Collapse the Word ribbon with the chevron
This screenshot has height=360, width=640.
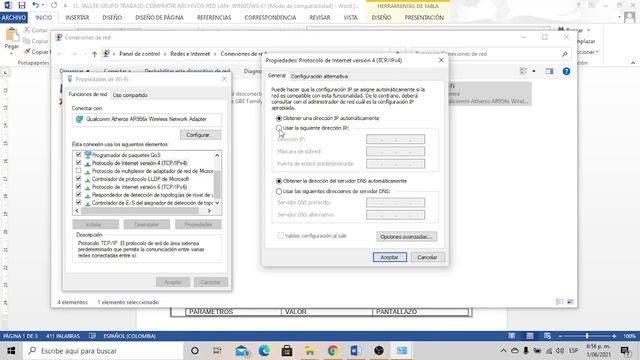coord(633,63)
